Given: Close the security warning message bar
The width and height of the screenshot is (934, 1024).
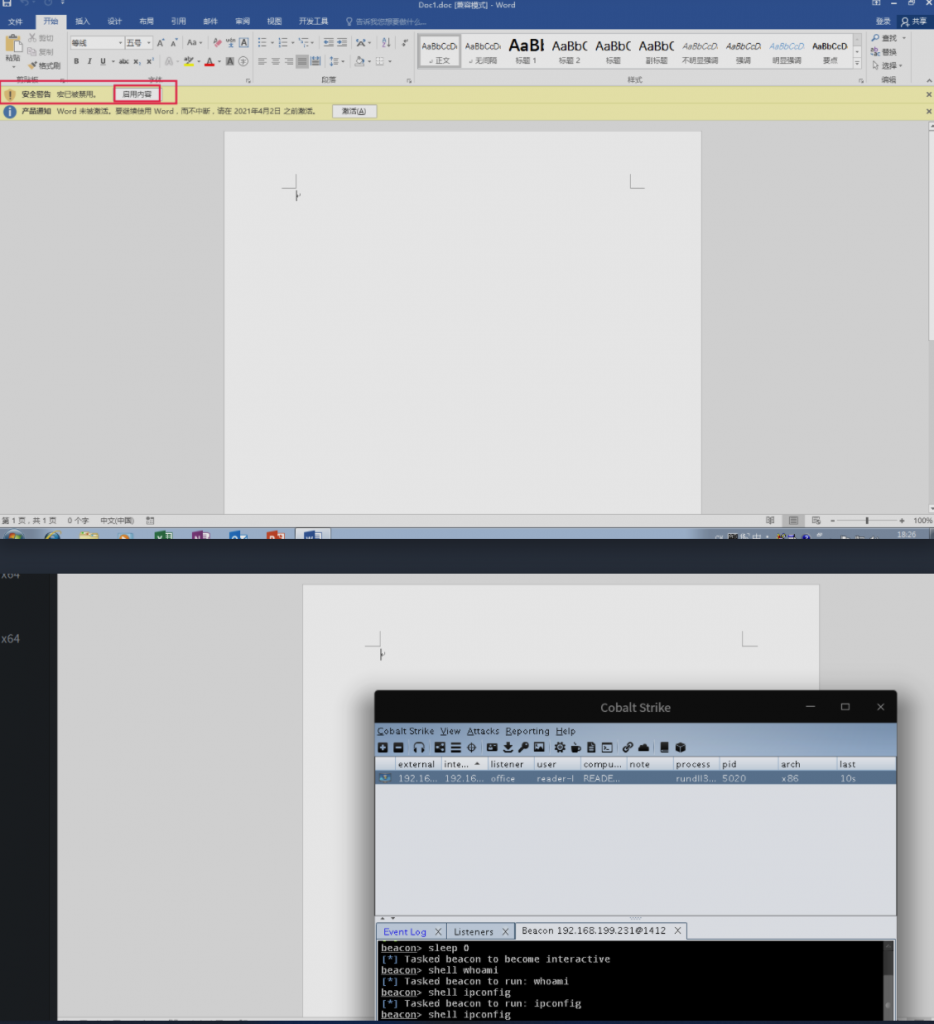Looking at the screenshot, I should click(929, 95).
